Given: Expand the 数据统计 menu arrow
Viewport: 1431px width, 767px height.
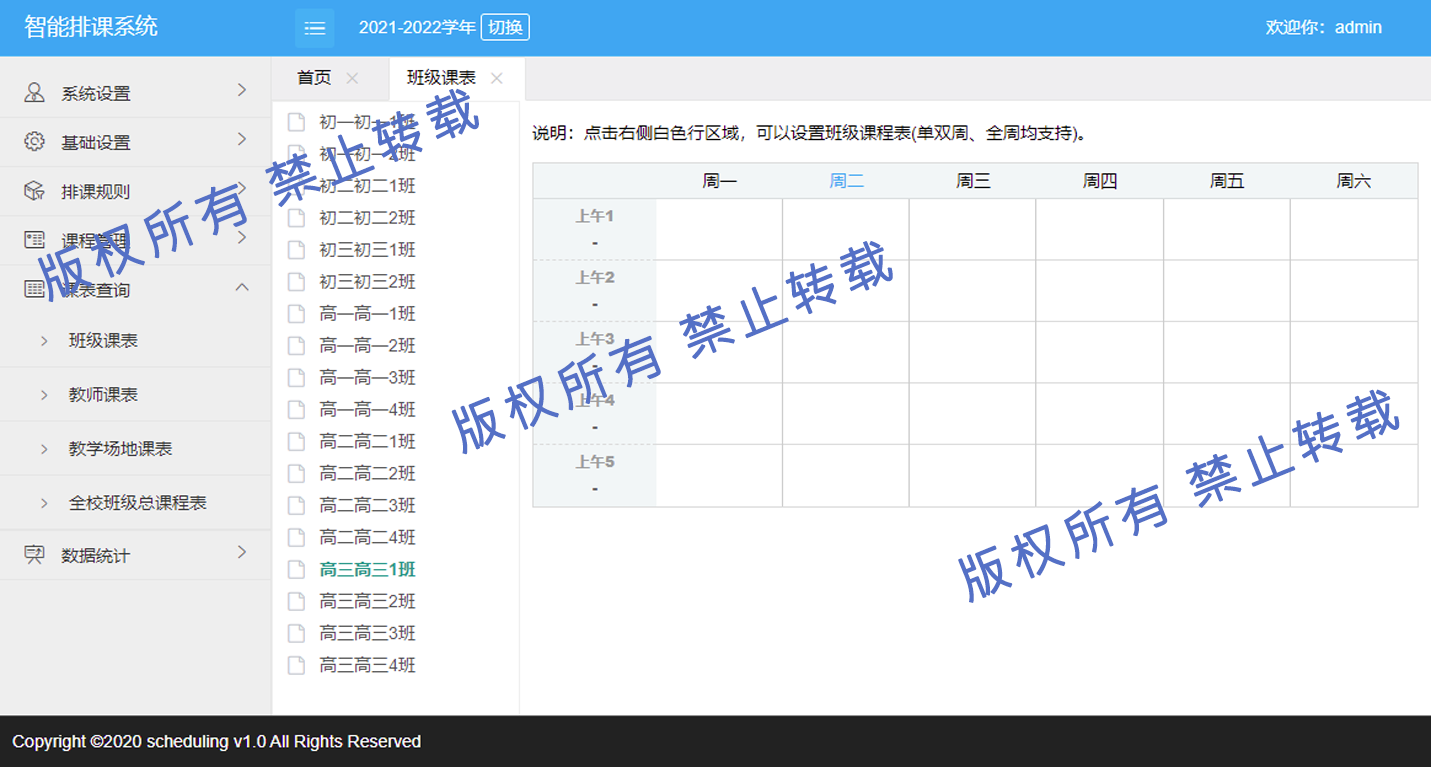Looking at the screenshot, I should click(241, 553).
